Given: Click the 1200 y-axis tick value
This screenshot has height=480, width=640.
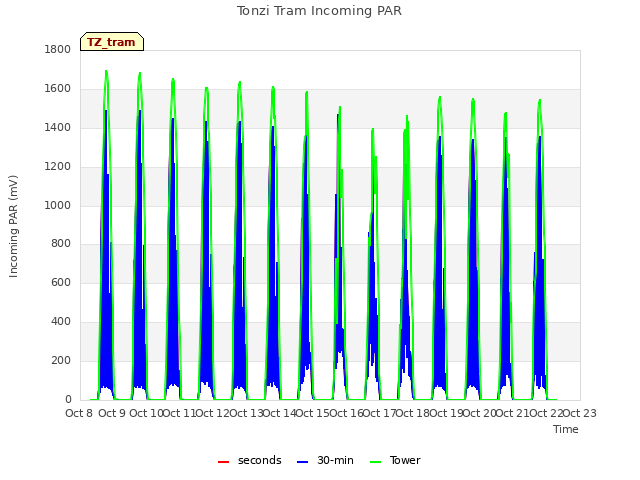Looking at the screenshot, I should (58, 167).
